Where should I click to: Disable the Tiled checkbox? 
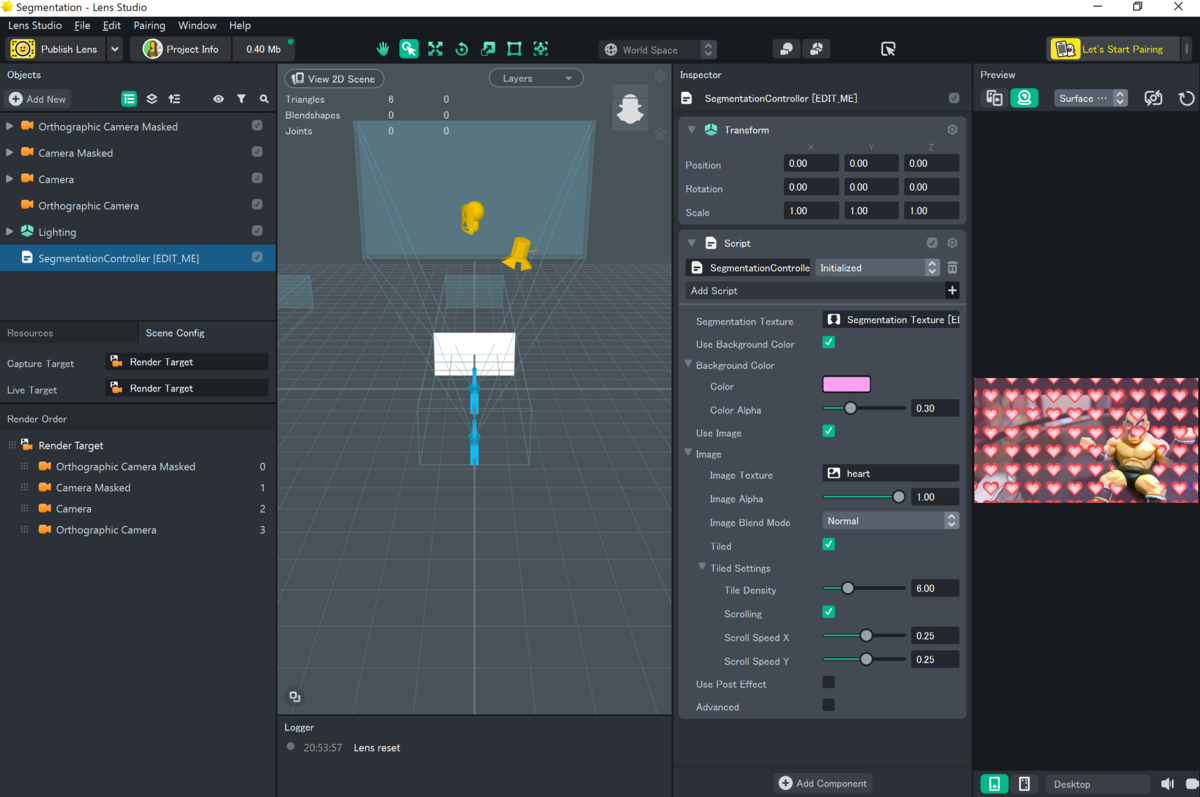(828, 545)
